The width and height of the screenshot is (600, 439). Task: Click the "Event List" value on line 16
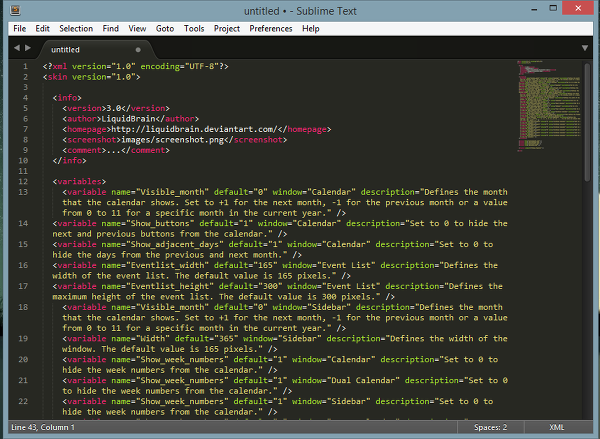349,266
